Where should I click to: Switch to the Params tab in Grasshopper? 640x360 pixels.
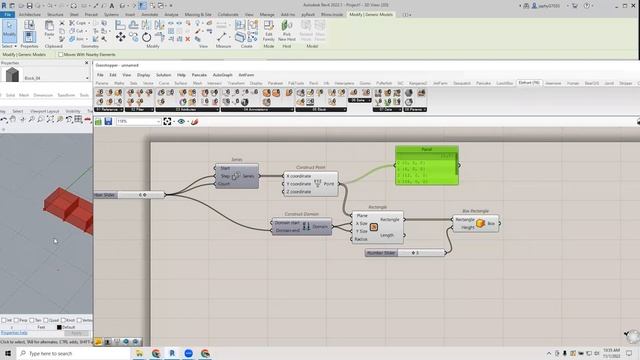coord(102,83)
